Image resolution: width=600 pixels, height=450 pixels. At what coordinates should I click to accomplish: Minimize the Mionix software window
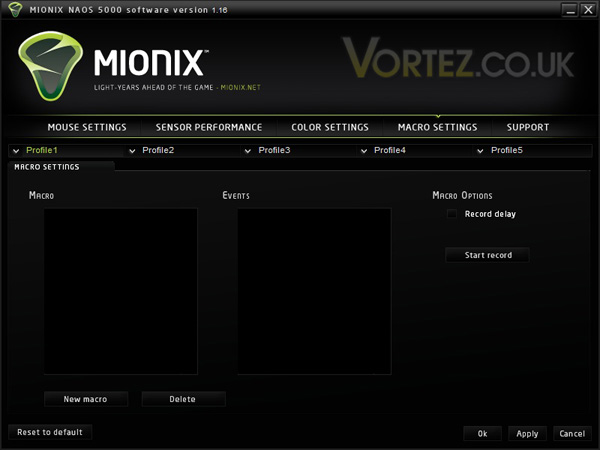pyautogui.click(x=570, y=10)
